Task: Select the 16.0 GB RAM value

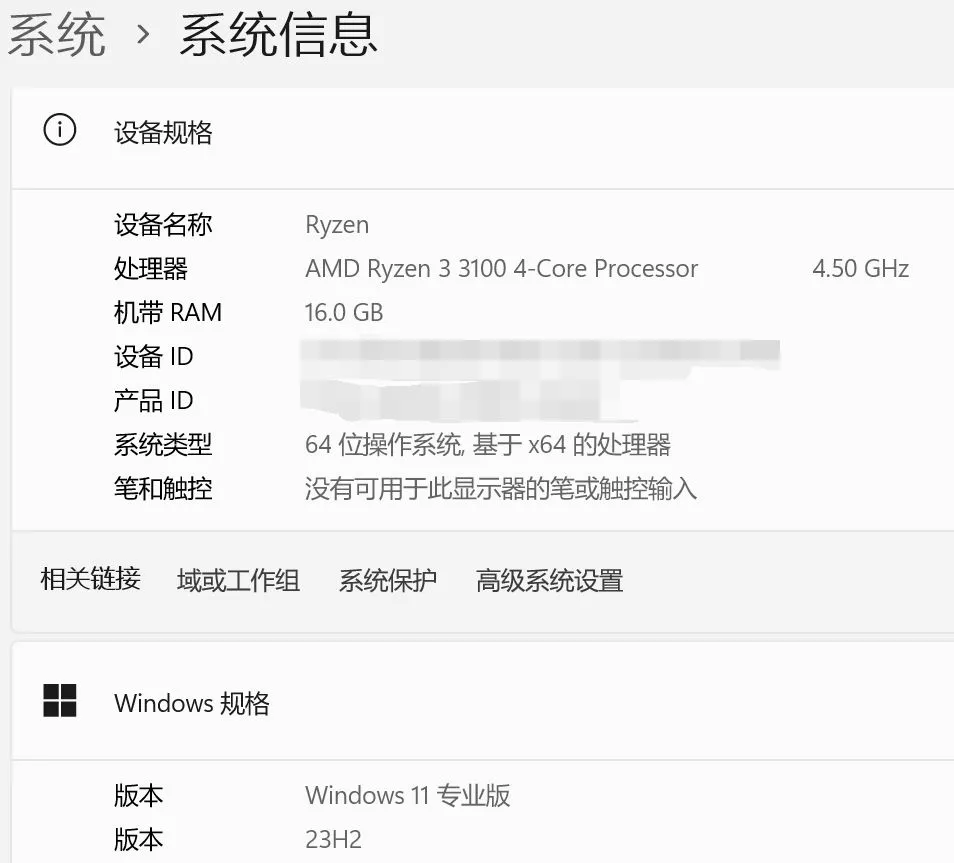Action: tap(344, 313)
